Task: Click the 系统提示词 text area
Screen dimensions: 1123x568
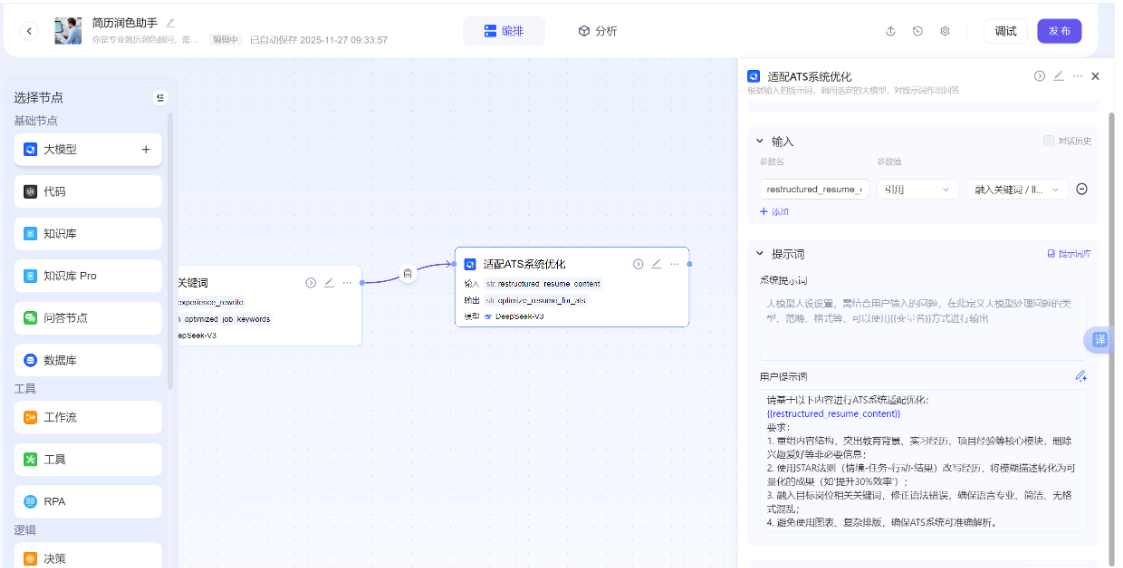Action: [922, 325]
